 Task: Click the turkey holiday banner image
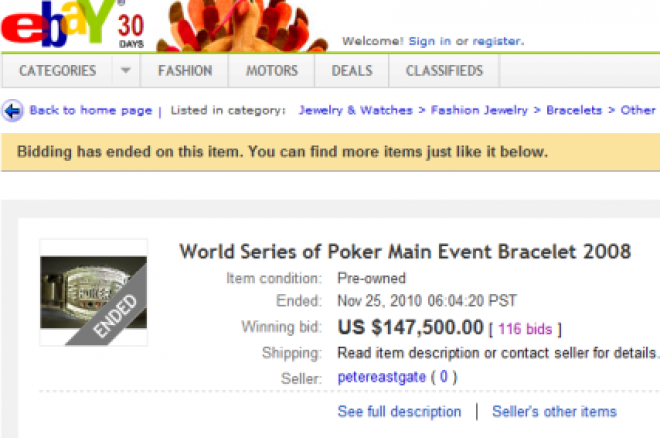242,26
